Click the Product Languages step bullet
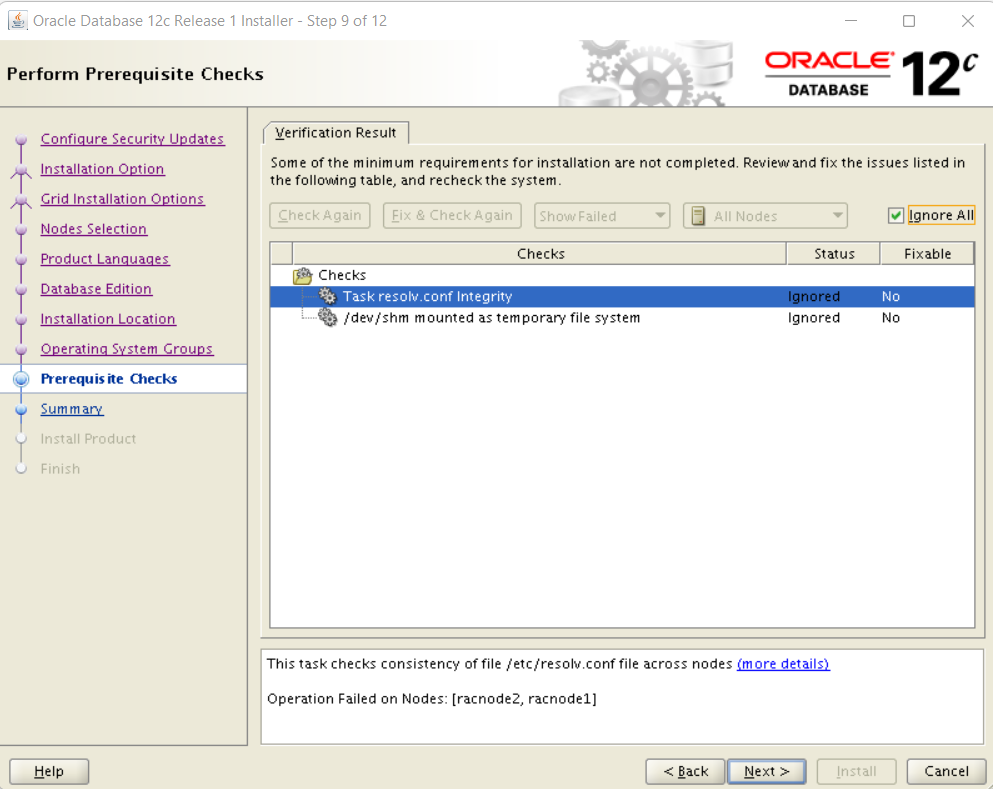The width and height of the screenshot is (993, 789). point(21,260)
